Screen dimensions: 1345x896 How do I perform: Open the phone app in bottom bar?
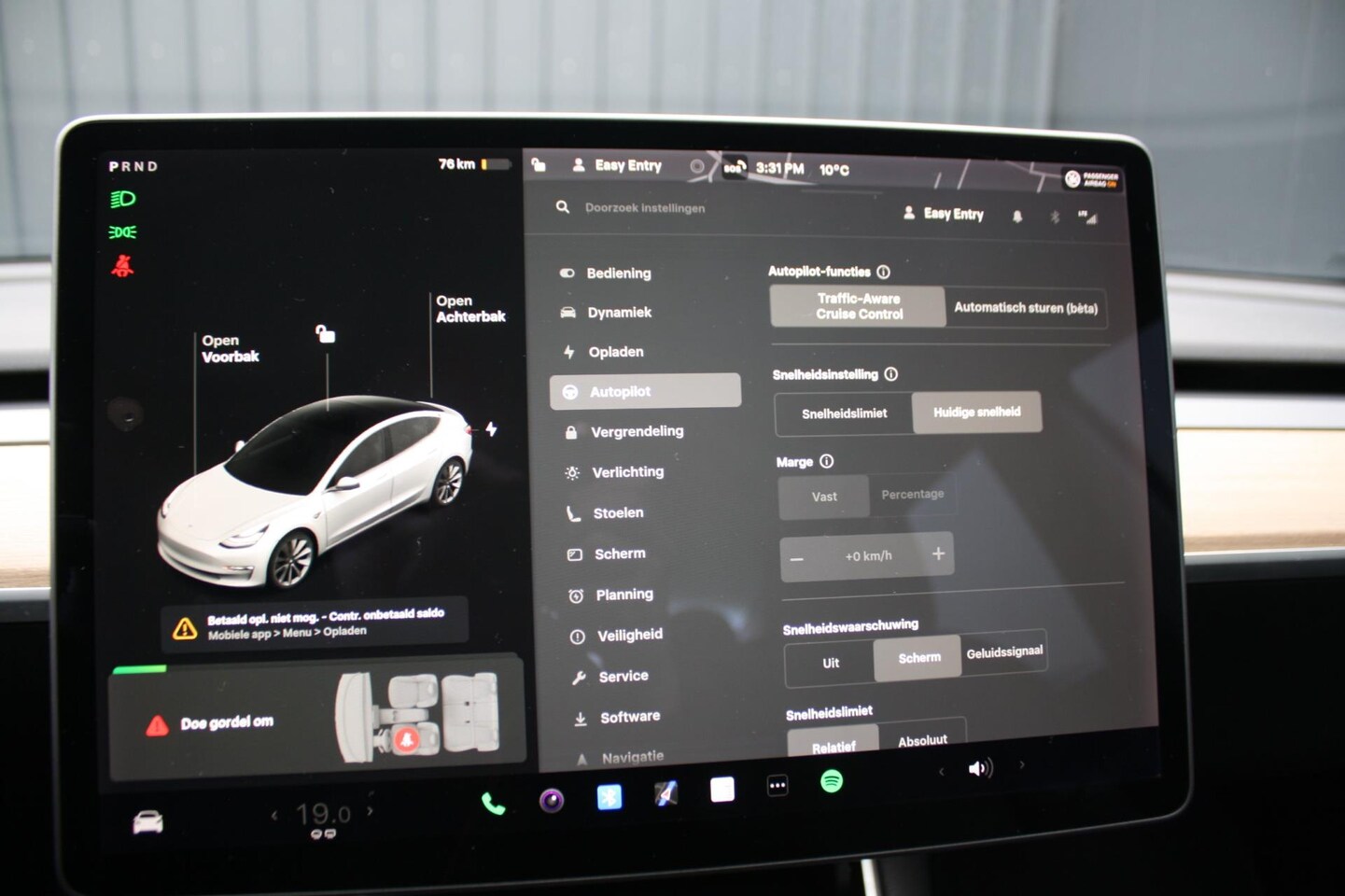coord(493,803)
